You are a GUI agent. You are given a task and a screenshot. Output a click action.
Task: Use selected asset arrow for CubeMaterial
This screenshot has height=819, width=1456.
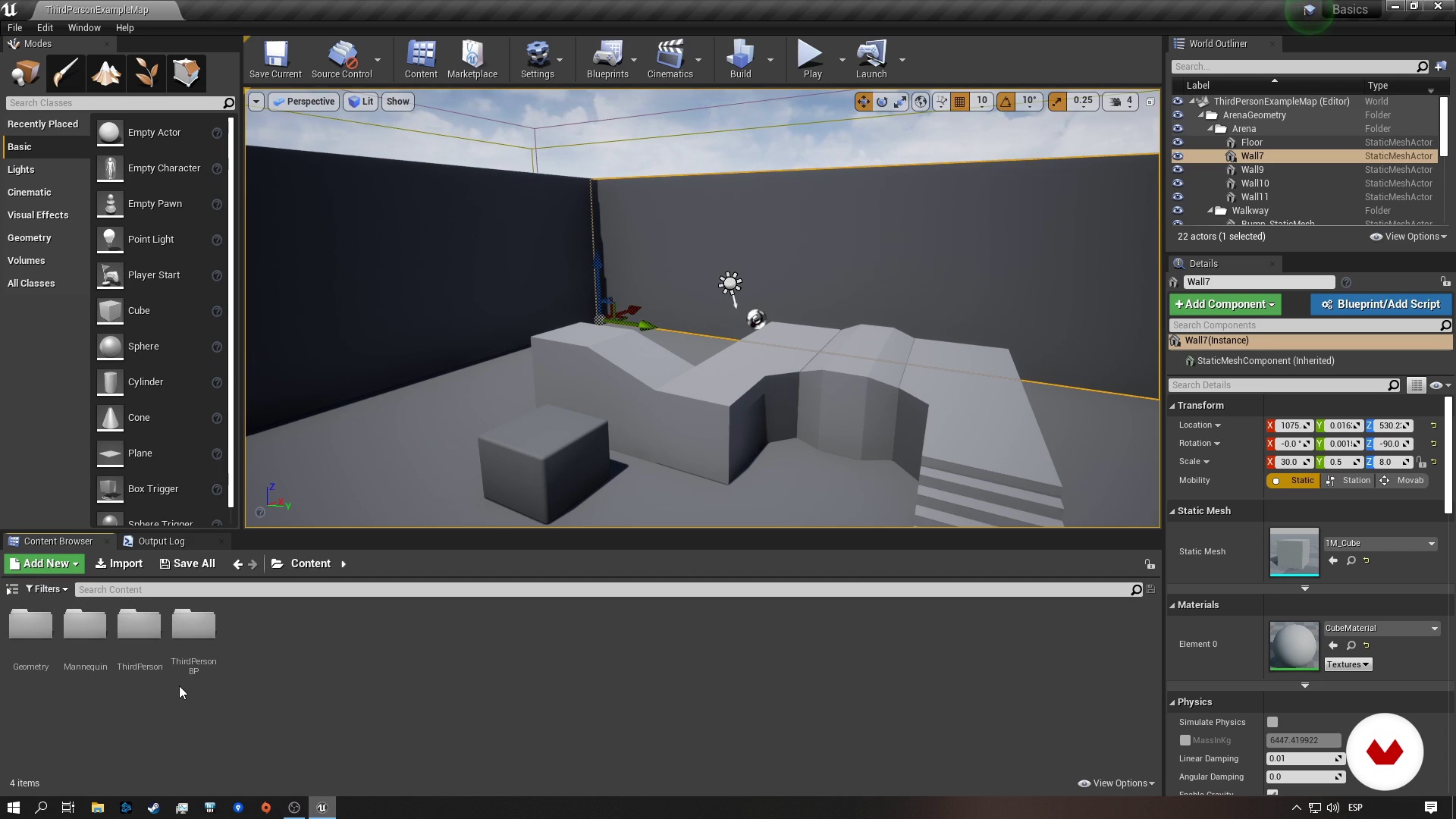point(1333,646)
